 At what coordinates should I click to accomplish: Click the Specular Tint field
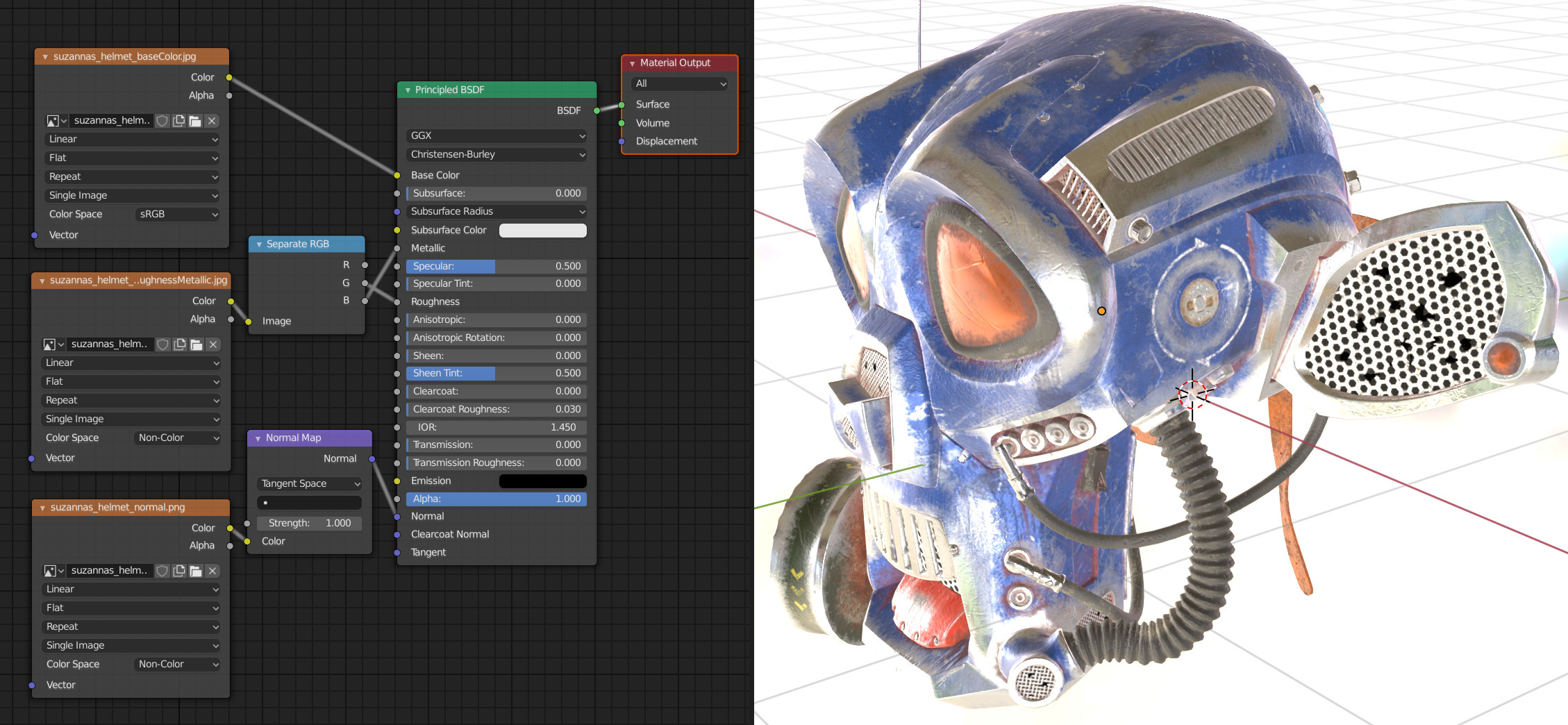tap(497, 284)
